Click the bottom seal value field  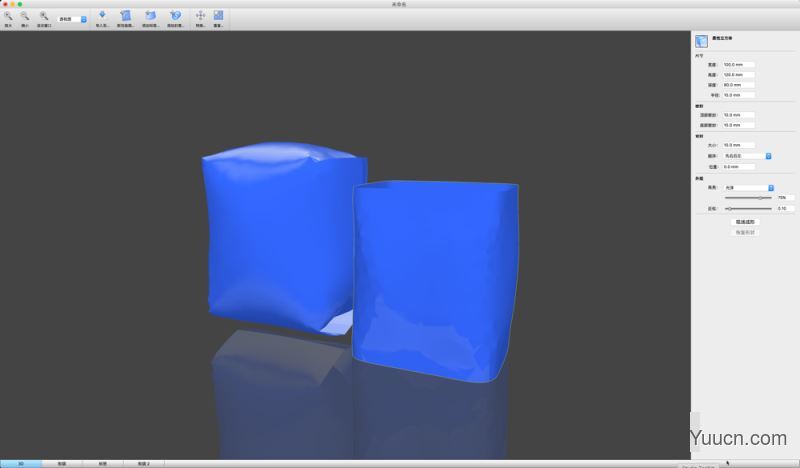point(738,125)
